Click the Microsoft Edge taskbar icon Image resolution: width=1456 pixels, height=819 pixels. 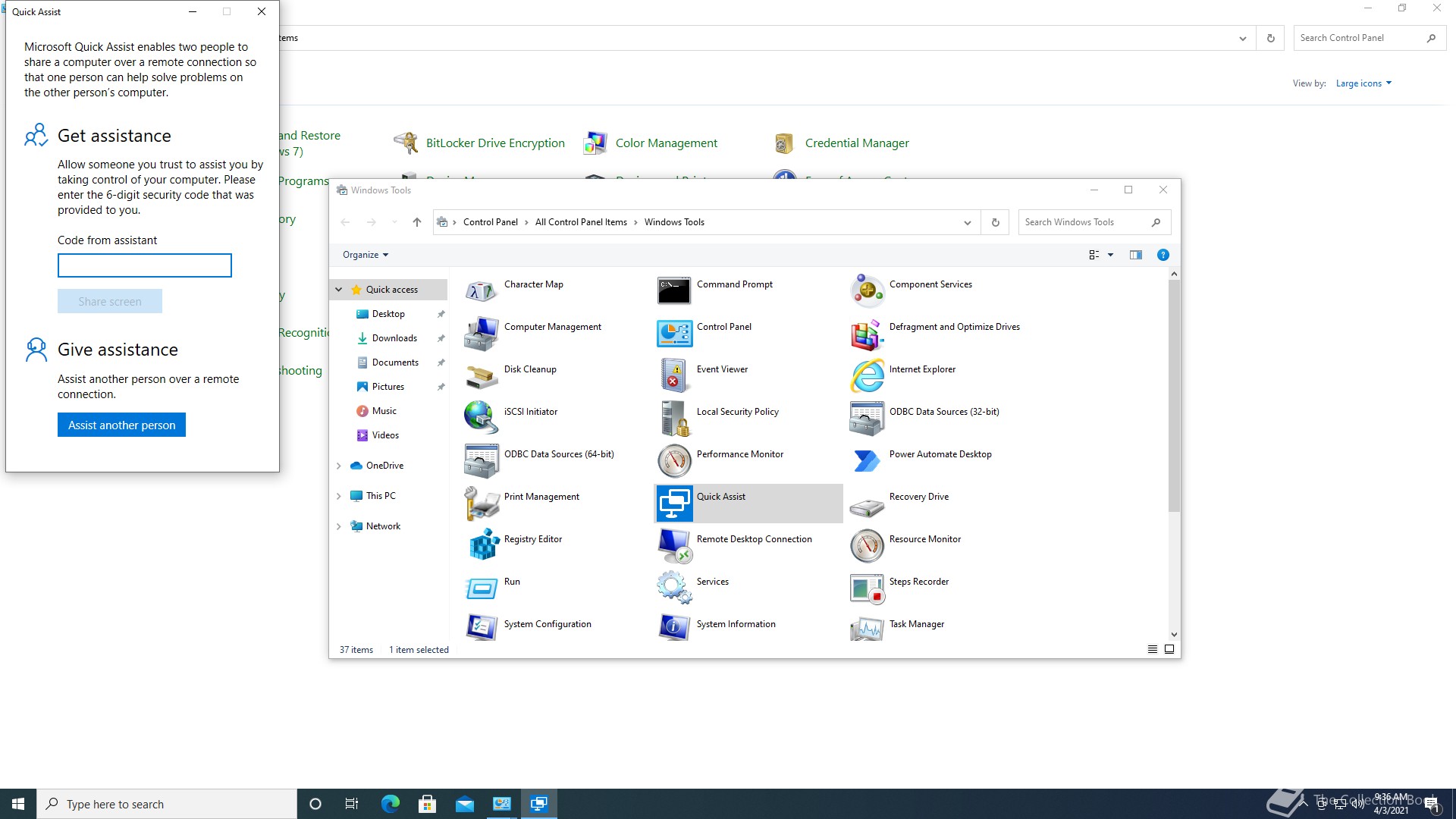(390, 804)
